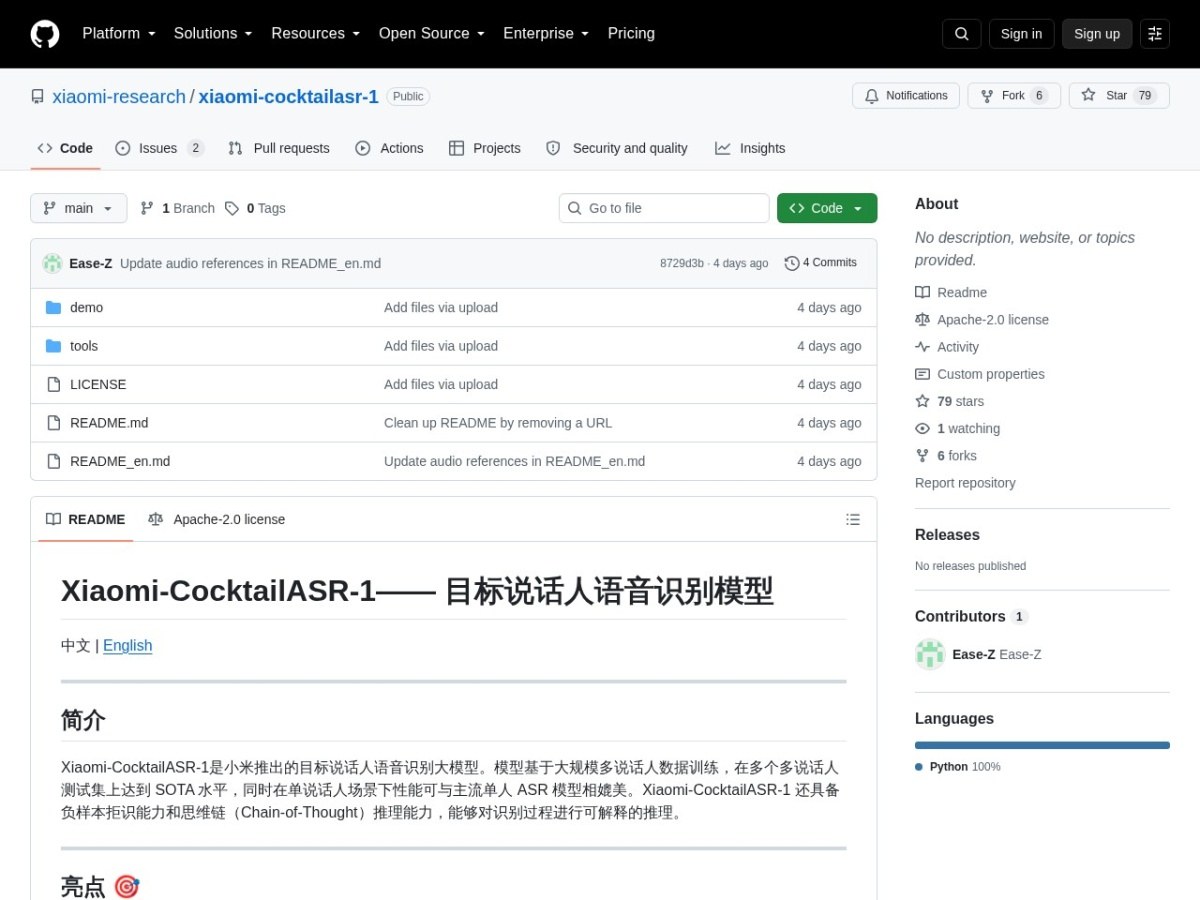1200x900 pixels.
Task: Open the Insights tab
Action: click(x=750, y=148)
